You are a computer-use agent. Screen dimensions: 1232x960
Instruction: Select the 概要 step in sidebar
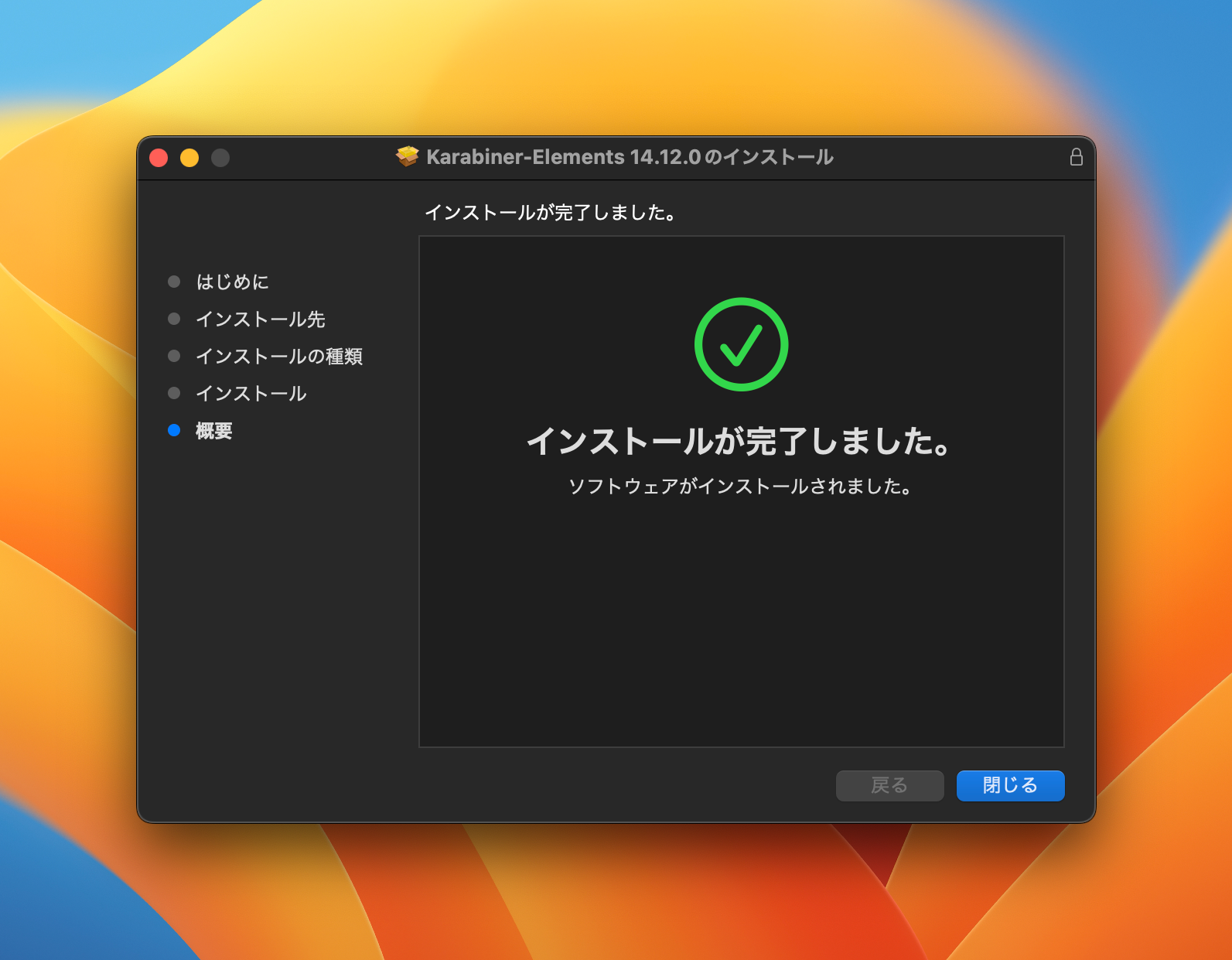(214, 430)
